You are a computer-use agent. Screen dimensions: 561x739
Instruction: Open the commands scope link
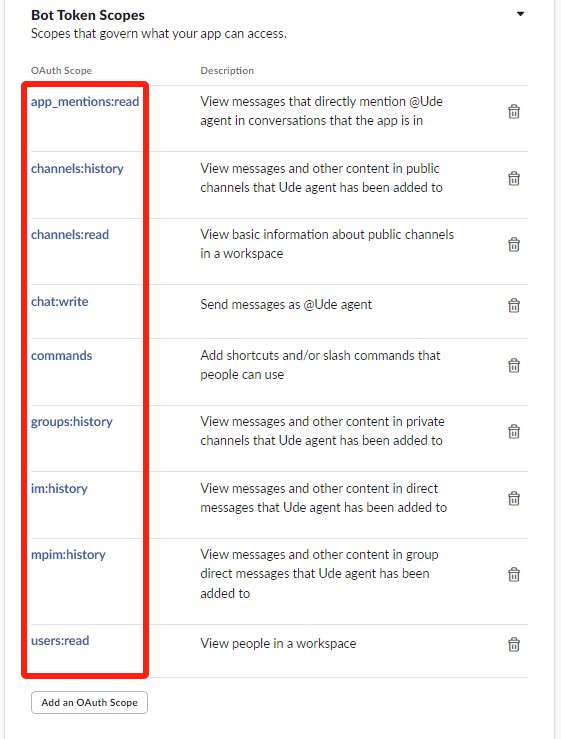[x=62, y=355]
